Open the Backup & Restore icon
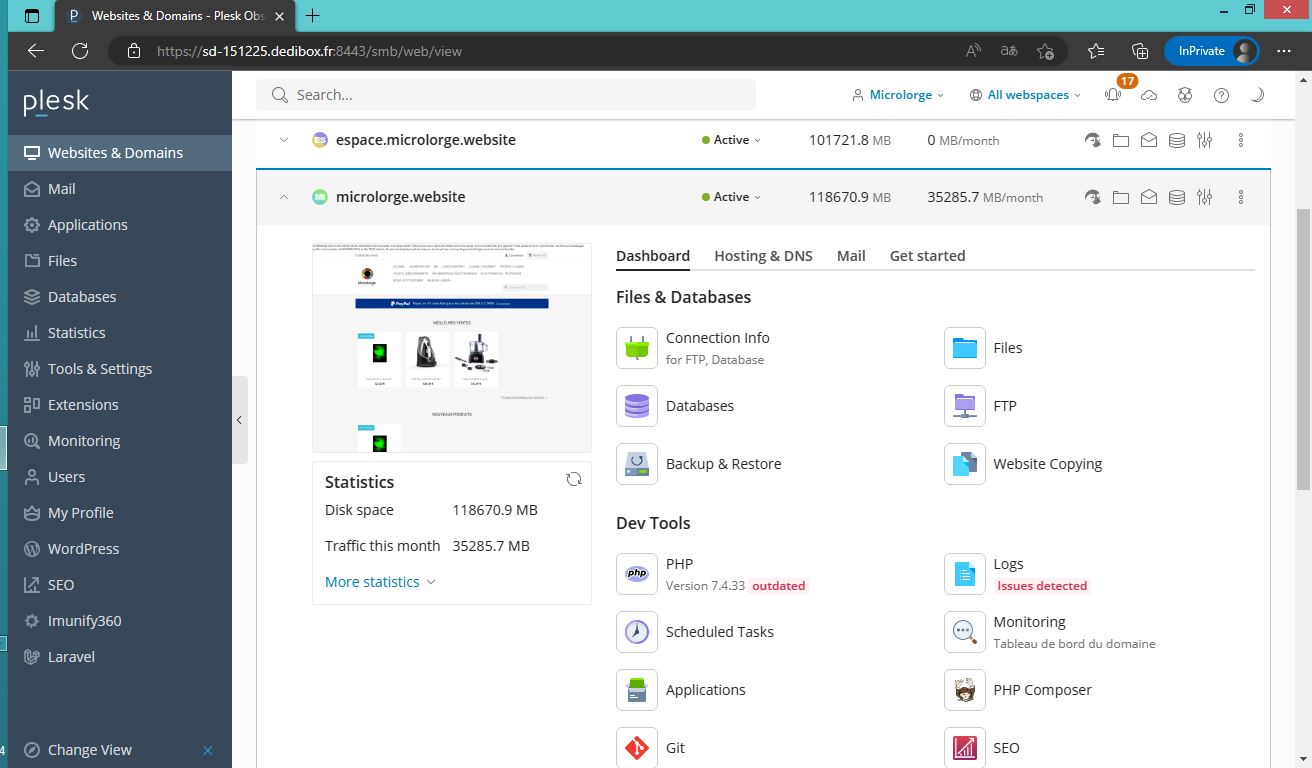1312x768 pixels. (x=637, y=464)
